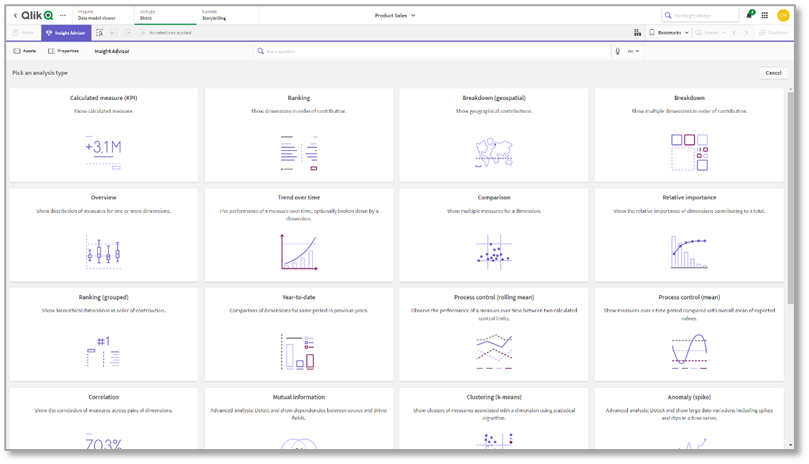The height and width of the screenshot is (464, 809).
Task: Click the Duplicate button
Action: tap(773, 33)
